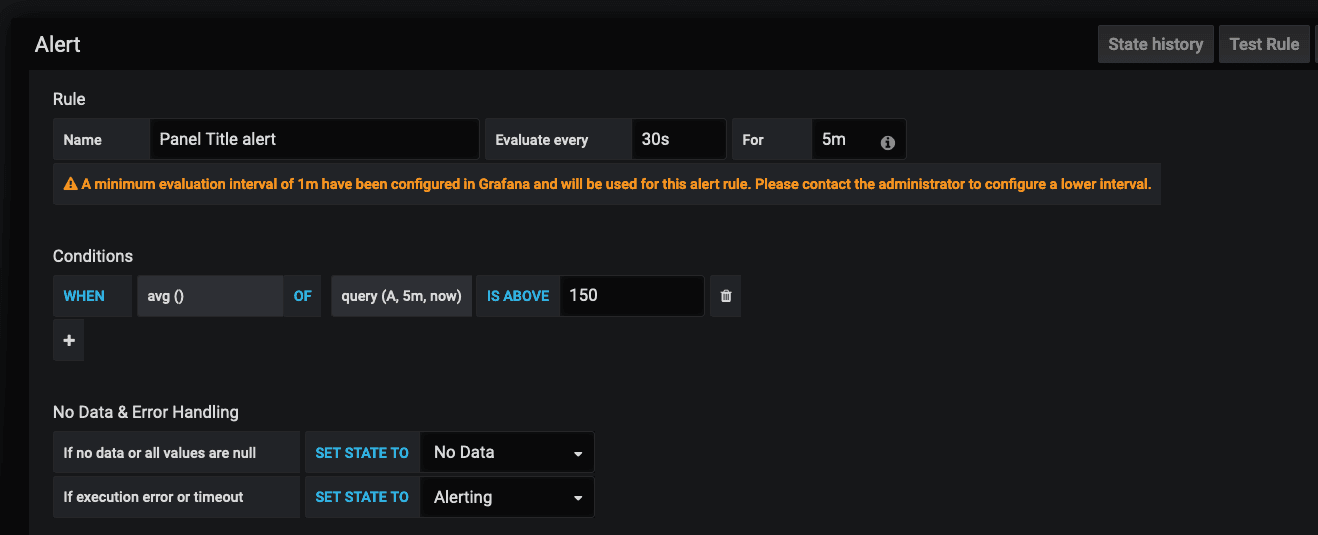Click the minimum evaluation interval warning message
Image resolution: width=1318 pixels, height=535 pixels.
click(616, 184)
